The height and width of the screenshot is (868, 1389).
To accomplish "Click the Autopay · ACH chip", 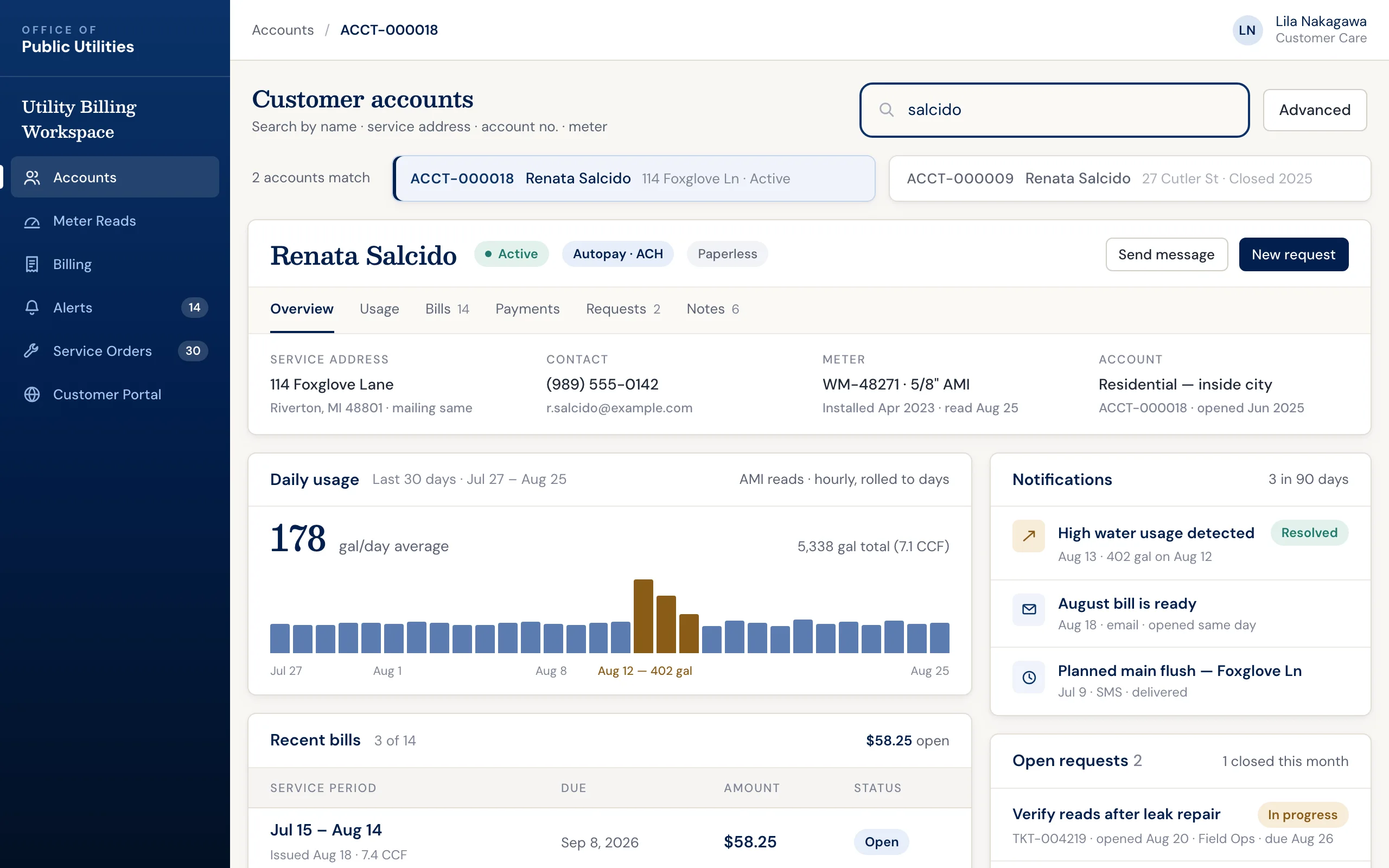I will pyautogui.click(x=617, y=254).
